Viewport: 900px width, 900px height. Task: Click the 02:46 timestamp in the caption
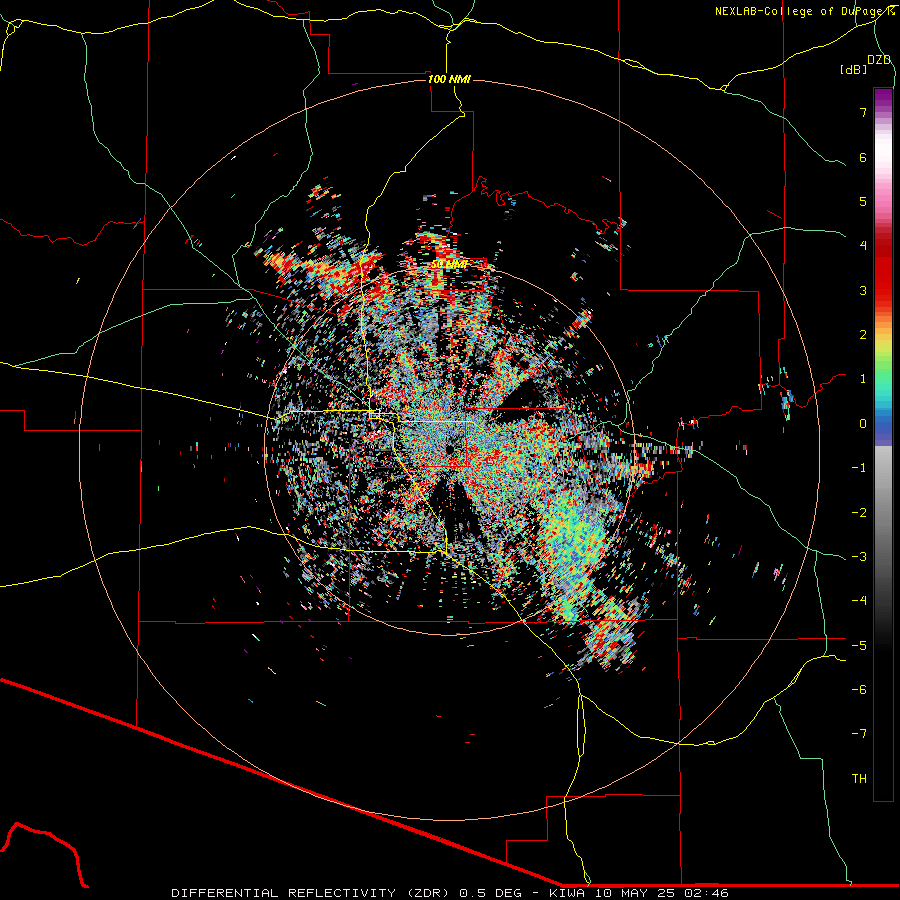(x=705, y=893)
